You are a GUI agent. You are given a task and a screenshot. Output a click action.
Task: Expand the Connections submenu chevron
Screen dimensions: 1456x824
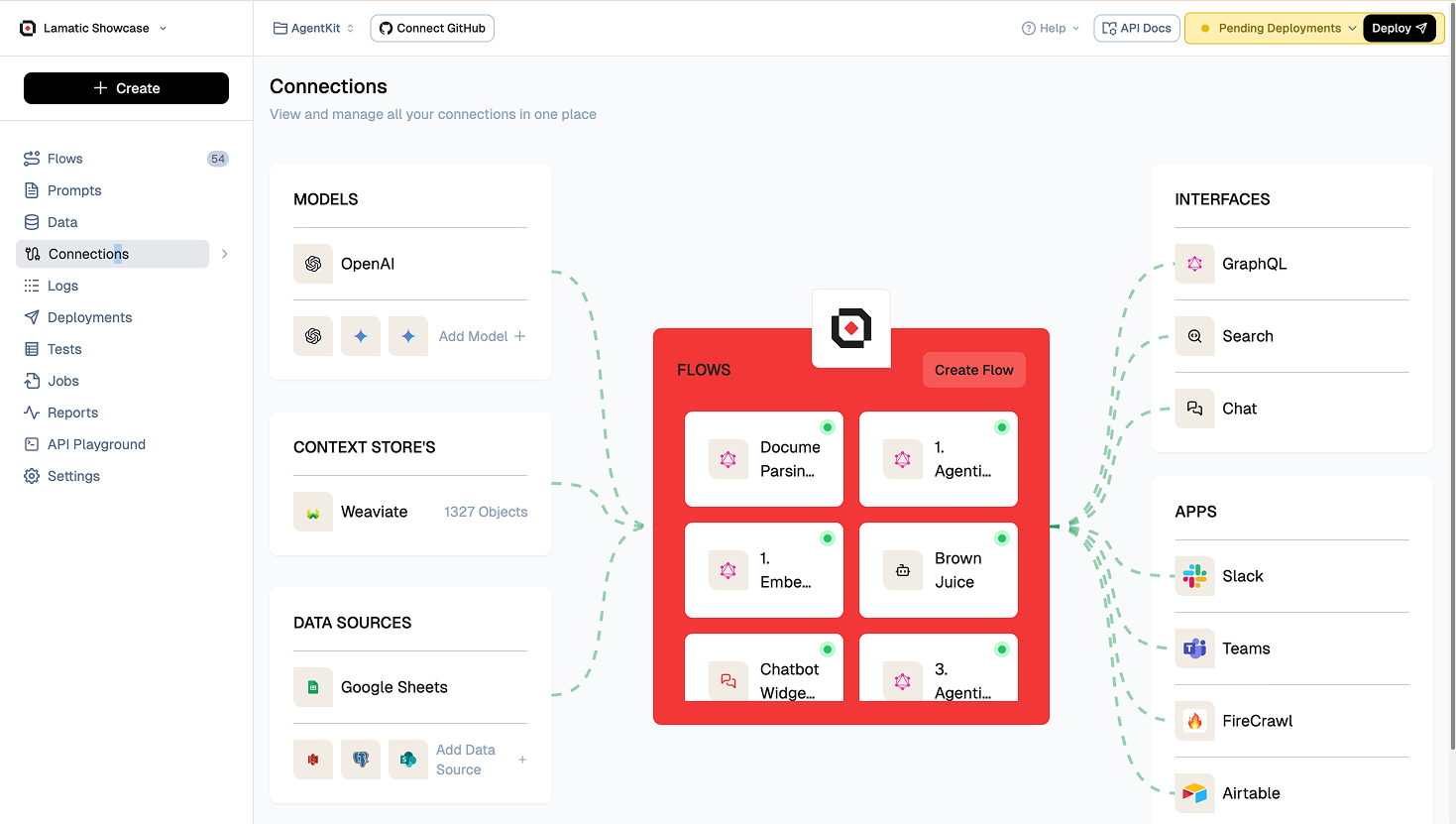(x=225, y=254)
